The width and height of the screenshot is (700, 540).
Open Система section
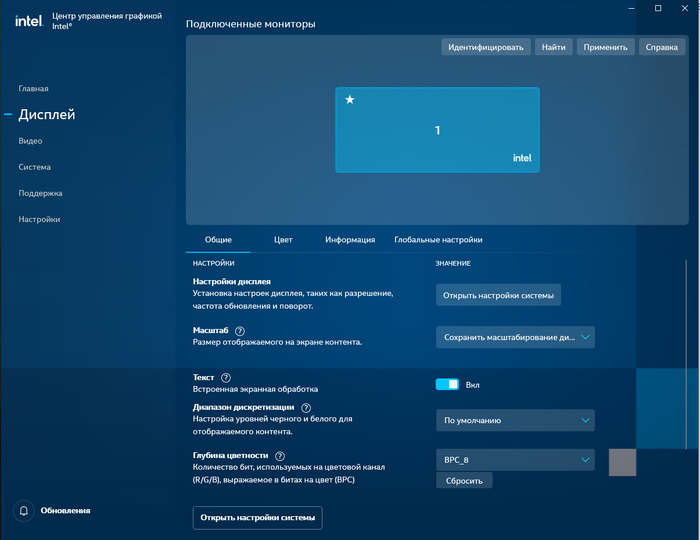34,167
